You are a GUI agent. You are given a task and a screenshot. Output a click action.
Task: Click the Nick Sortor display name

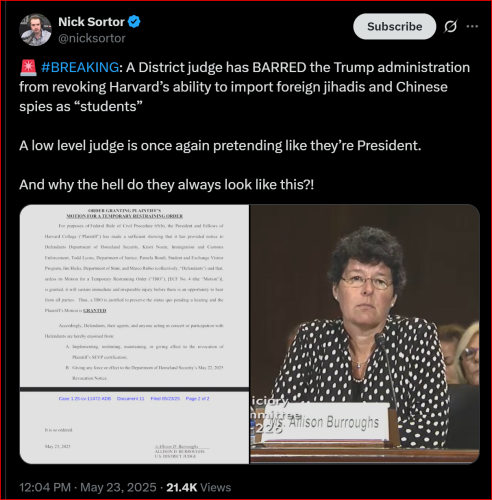tap(91, 22)
